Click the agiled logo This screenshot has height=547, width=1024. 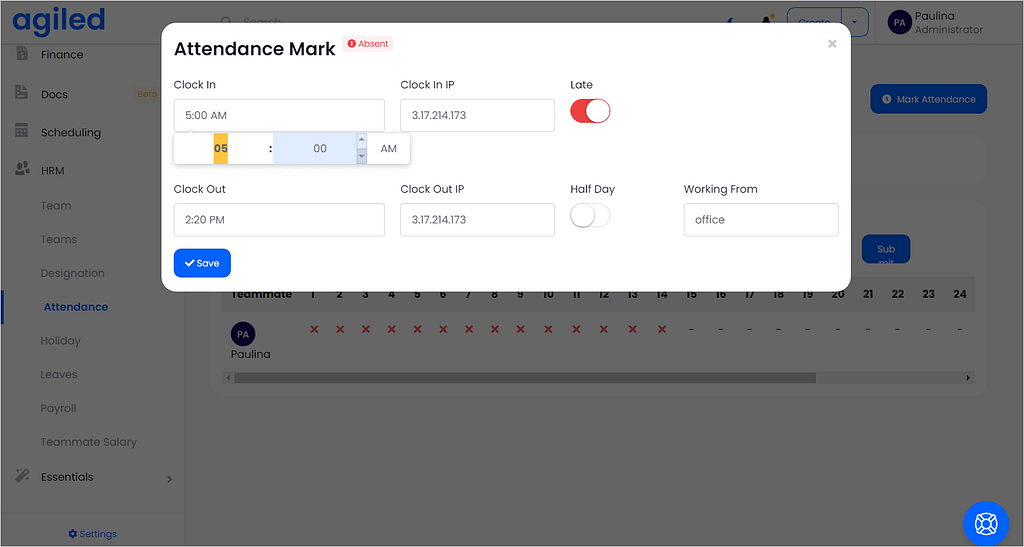[x=59, y=21]
